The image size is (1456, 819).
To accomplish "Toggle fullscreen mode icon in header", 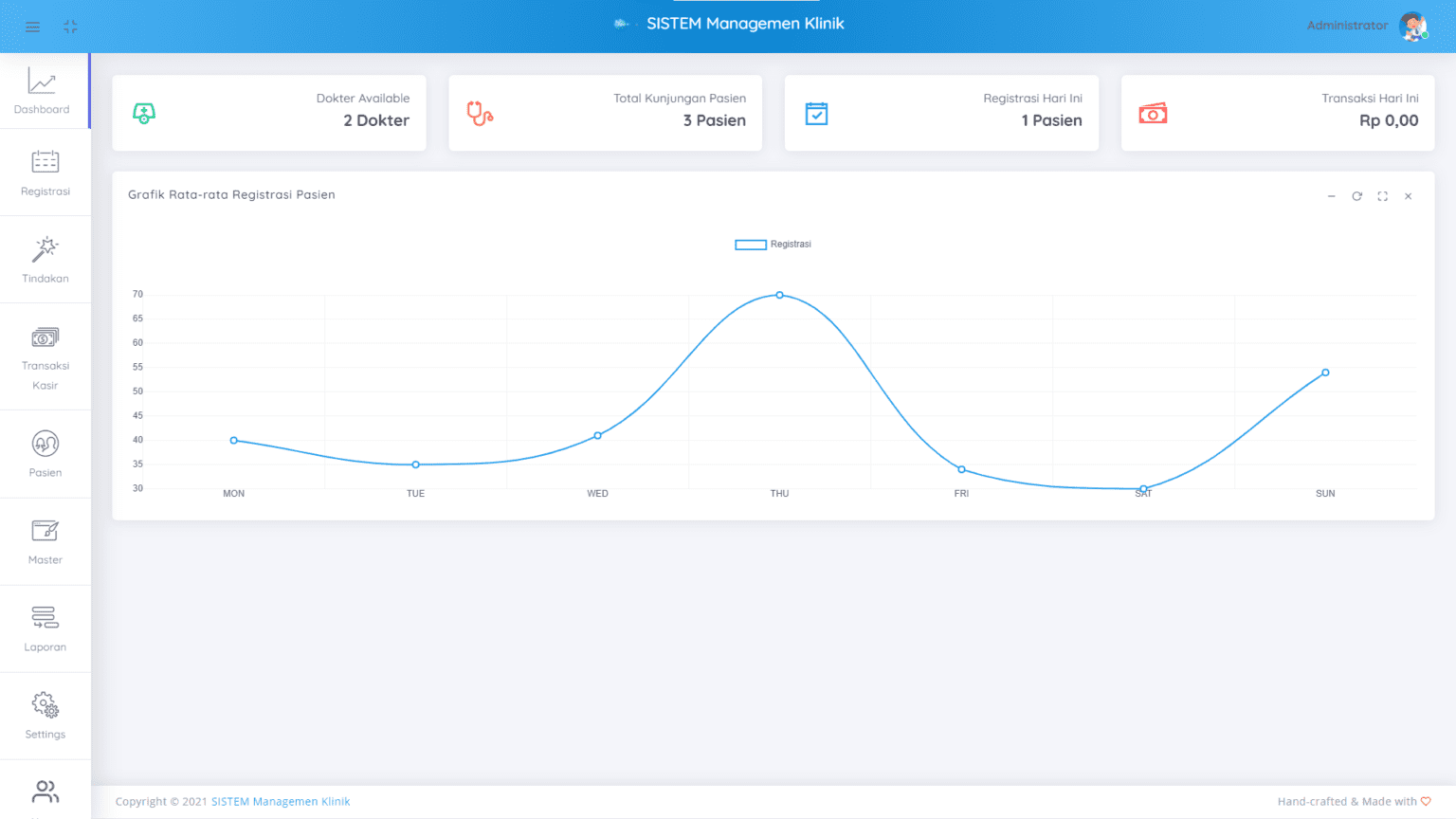I will click(x=70, y=27).
